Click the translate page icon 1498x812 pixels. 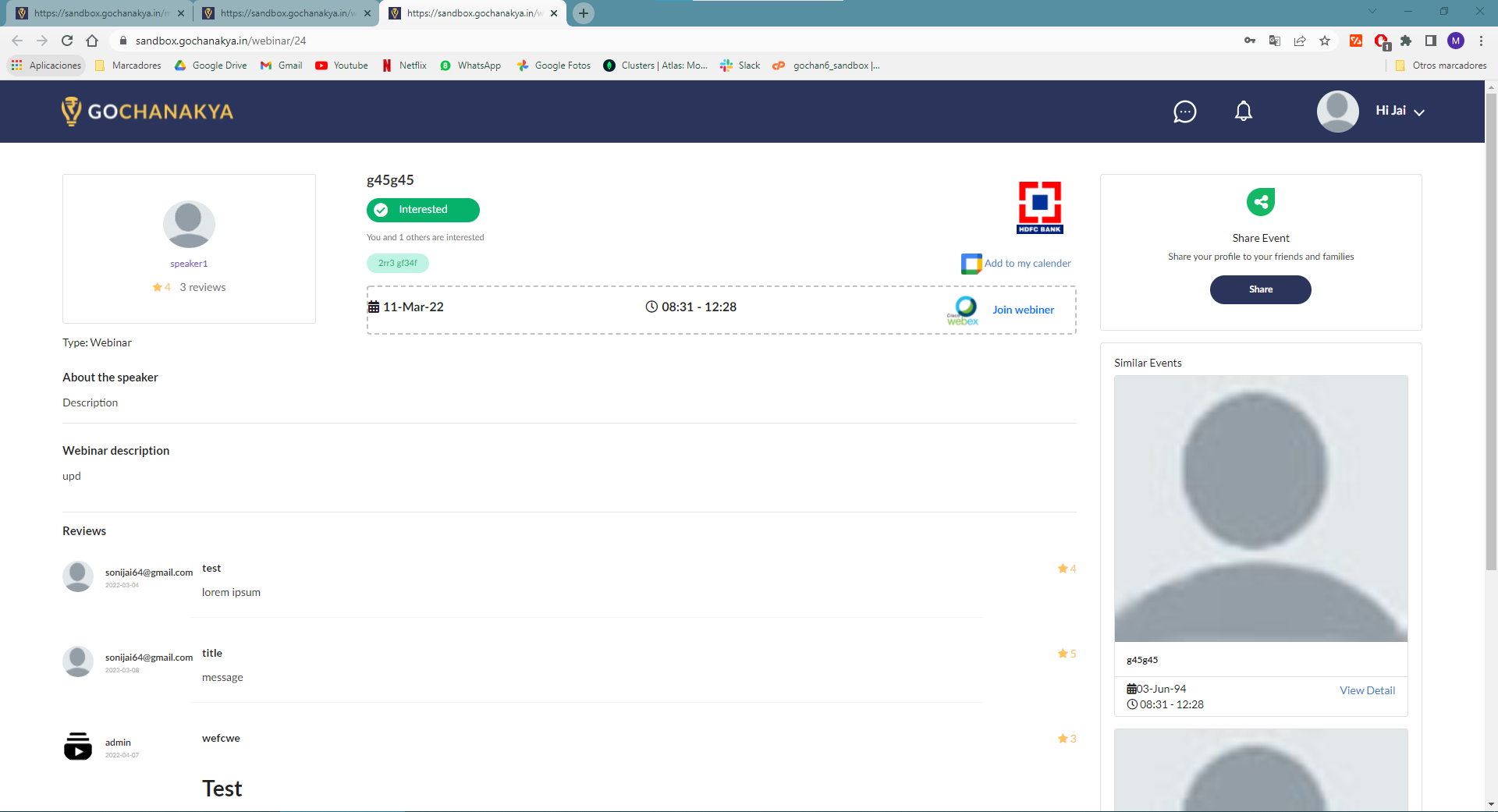pos(1275,41)
